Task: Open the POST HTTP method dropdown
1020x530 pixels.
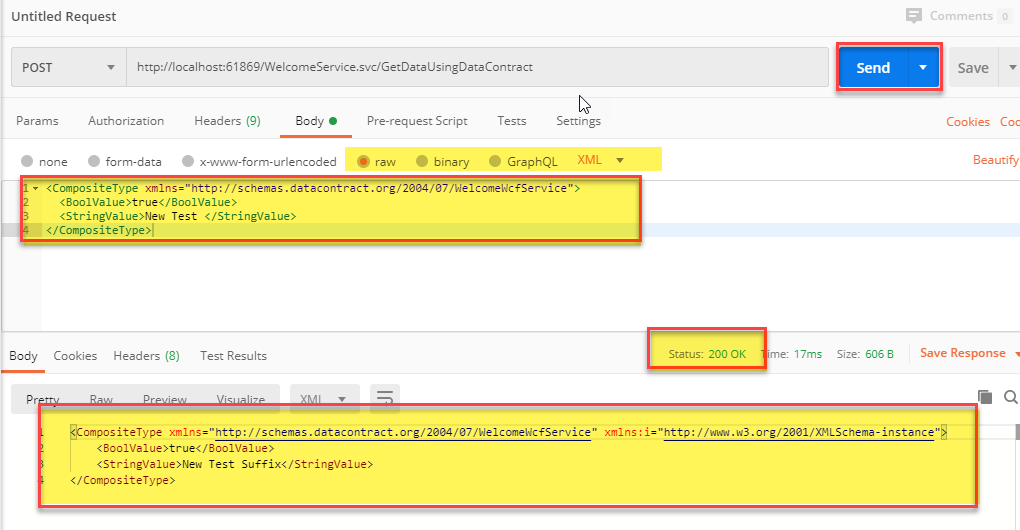Action: [x=68, y=68]
